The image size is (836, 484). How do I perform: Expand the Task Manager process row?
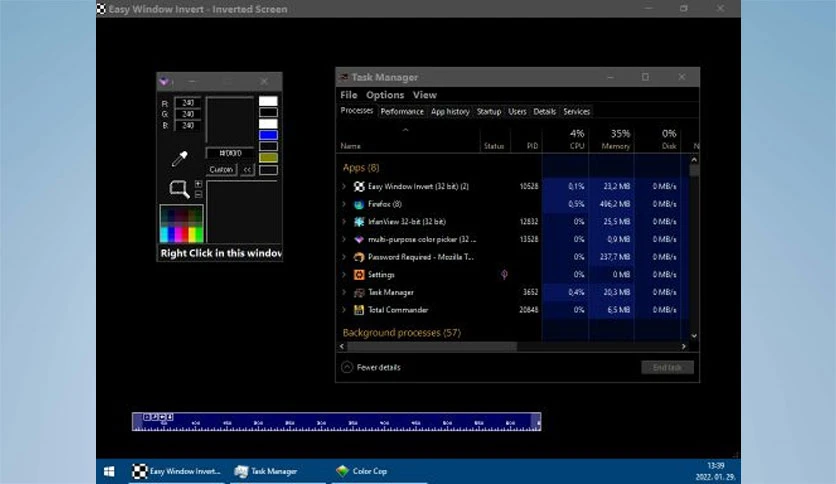(344, 292)
